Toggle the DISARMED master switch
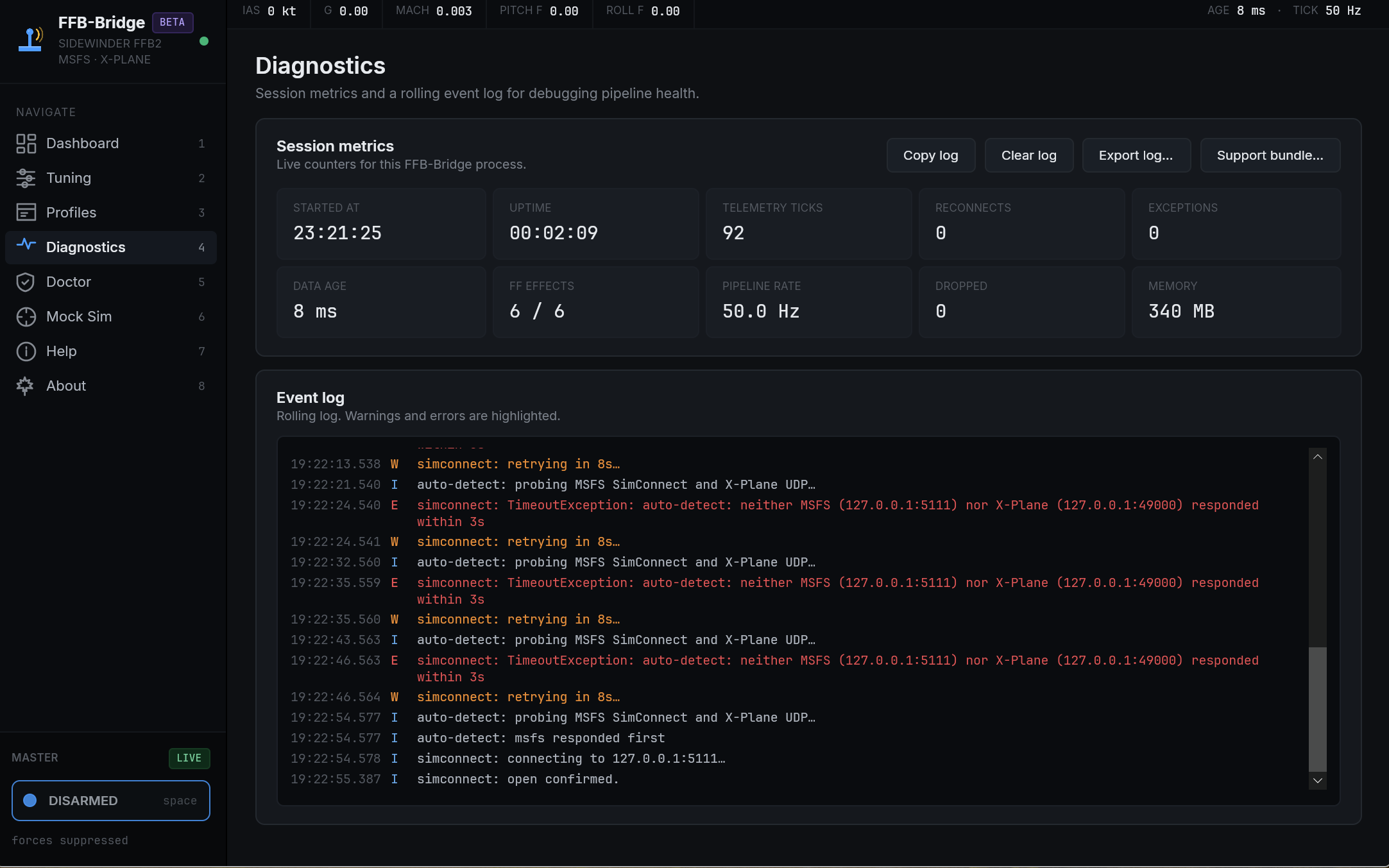 (x=110, y=801)
